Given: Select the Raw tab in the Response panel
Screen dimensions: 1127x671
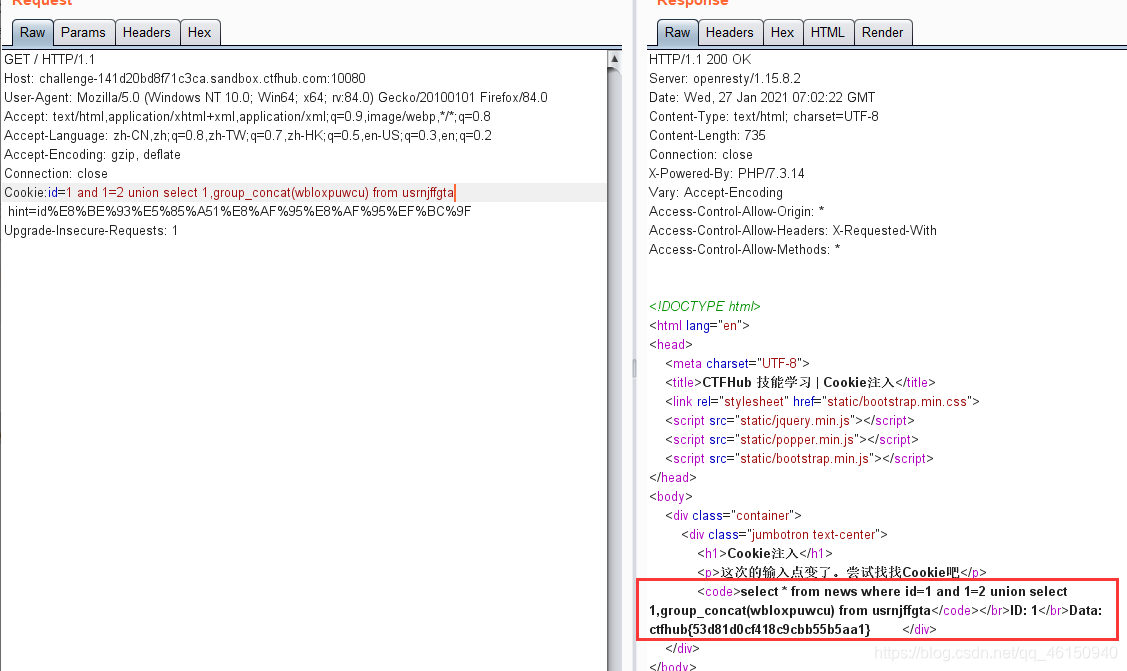Looking at the screenshot, I should (x=677, y=32).
